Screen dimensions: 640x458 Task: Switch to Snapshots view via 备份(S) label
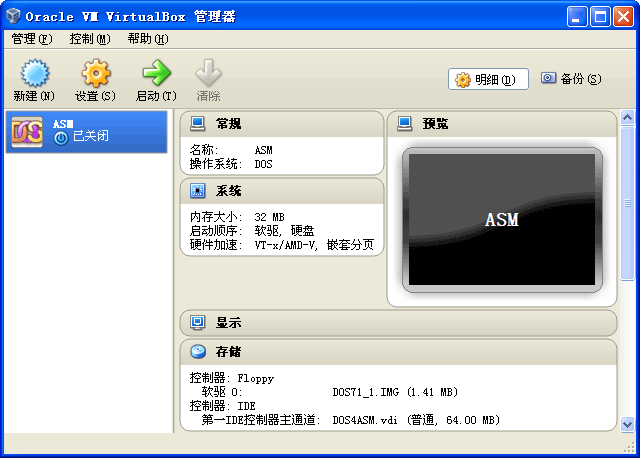[x=581, y=79]
